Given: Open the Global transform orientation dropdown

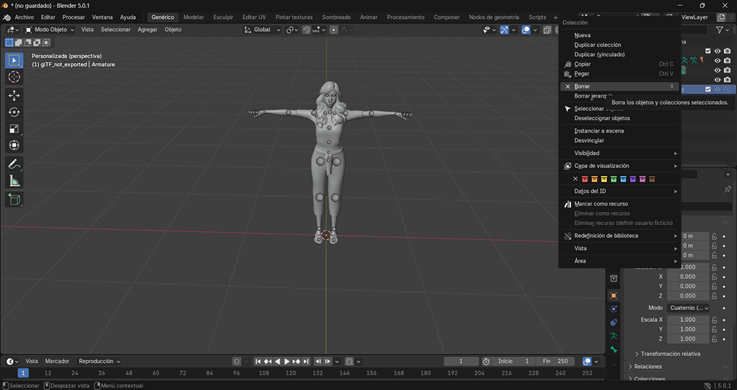Looking at the screenshot, I should click(262, 30).
